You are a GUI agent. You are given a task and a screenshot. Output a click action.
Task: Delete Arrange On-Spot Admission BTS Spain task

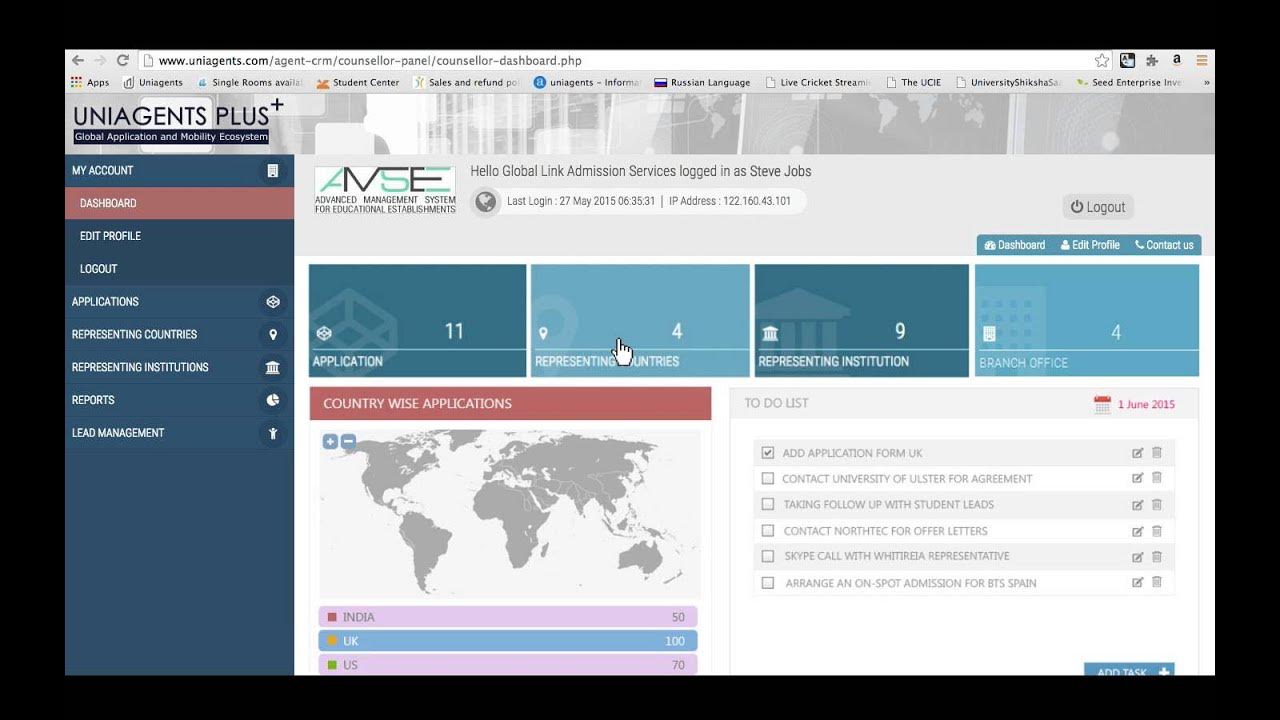coord(1157,582)
